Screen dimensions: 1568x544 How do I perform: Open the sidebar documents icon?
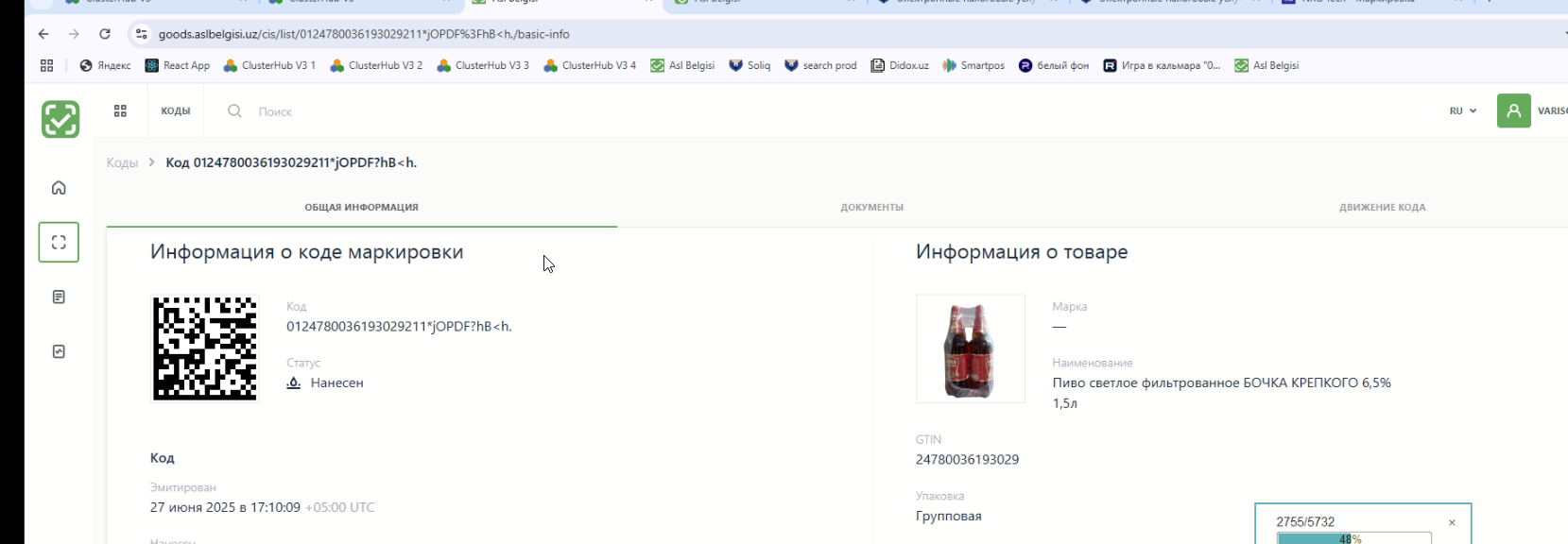[59, 297]
